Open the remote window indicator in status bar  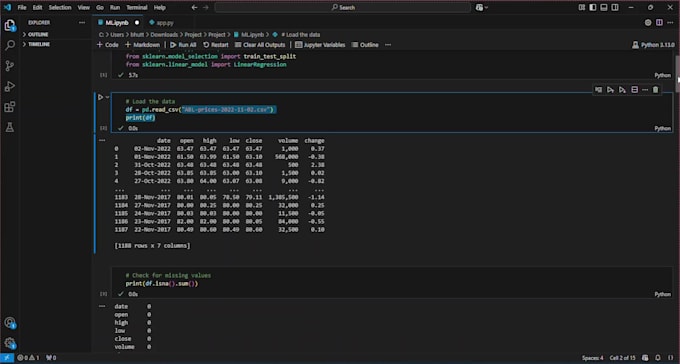pos(7,358)
